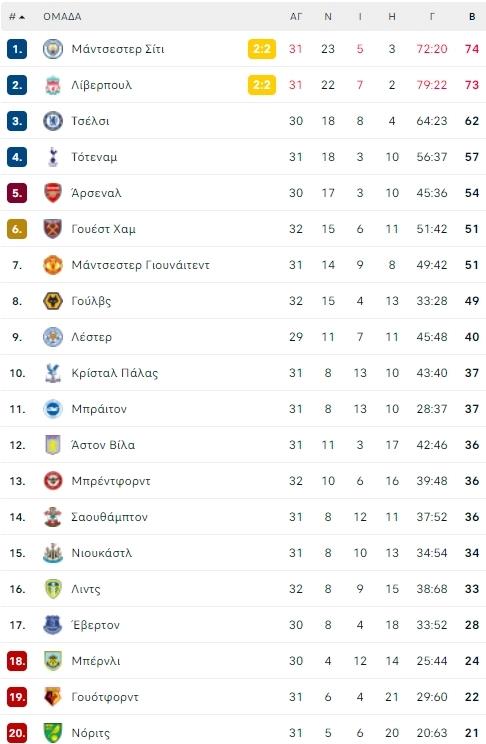Click the Liverpool club crest

click(x=53, y=85)
